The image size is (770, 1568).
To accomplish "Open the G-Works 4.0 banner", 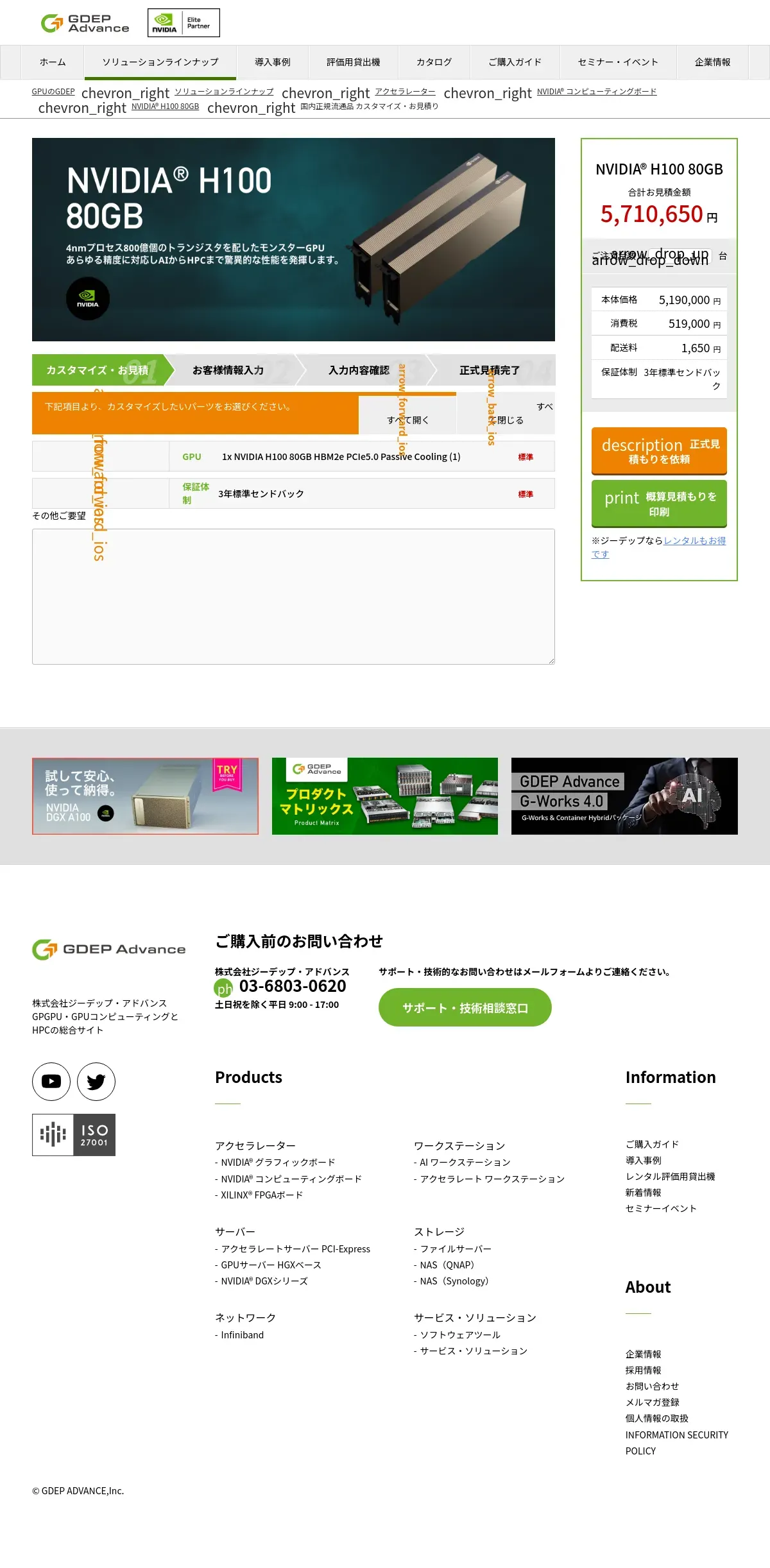I will [x=624, y=796].
